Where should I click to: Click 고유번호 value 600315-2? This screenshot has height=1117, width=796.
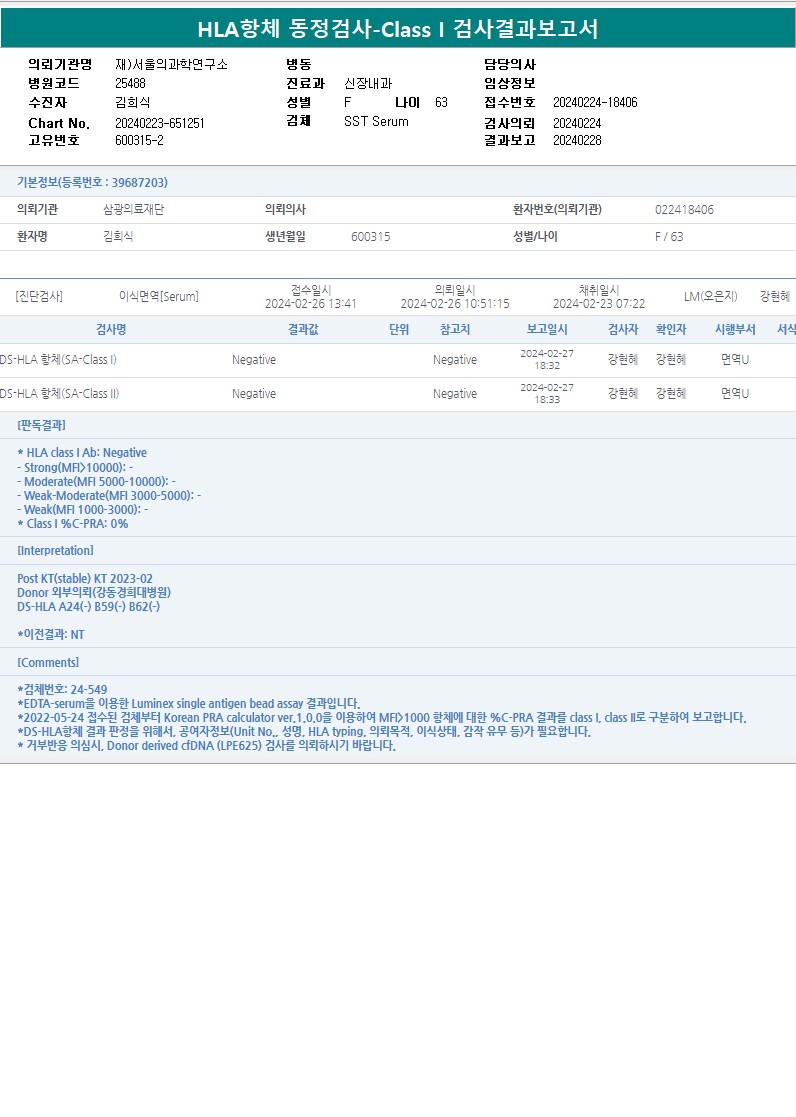[x=139, y=140]
